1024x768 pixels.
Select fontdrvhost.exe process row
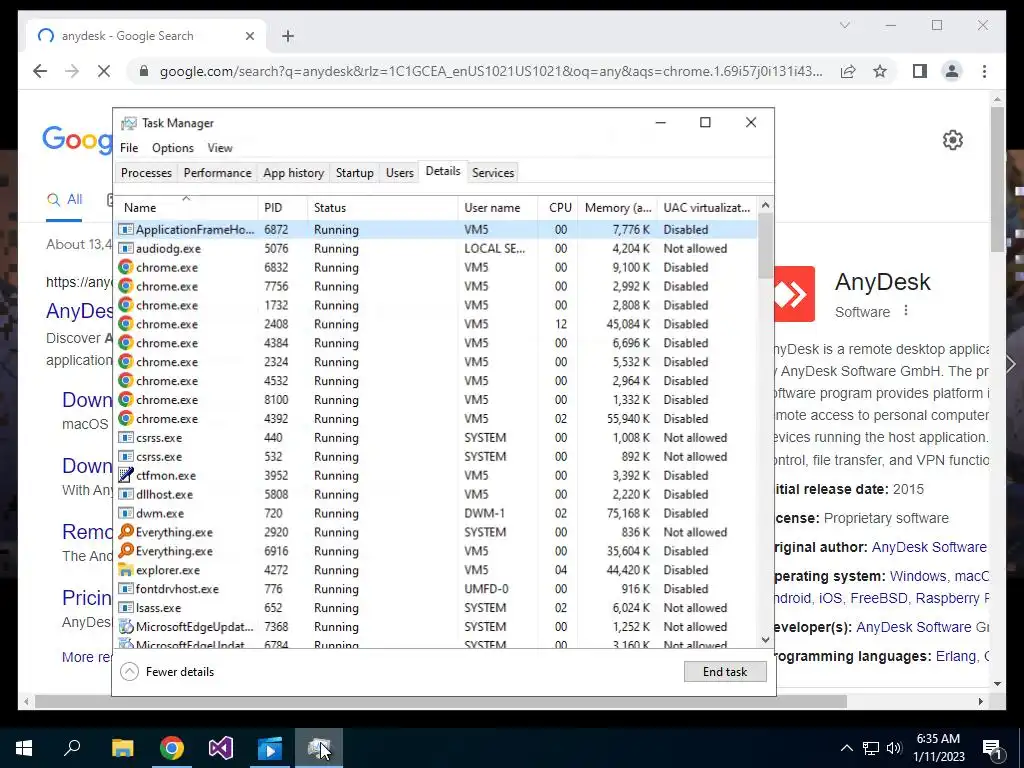tap(436, 588)
